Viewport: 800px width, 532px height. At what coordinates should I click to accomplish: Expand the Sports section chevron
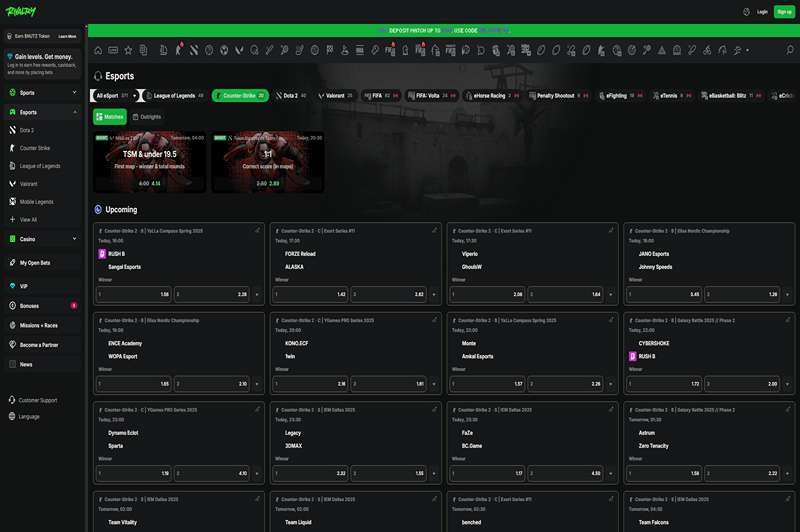tap(74, 92)
